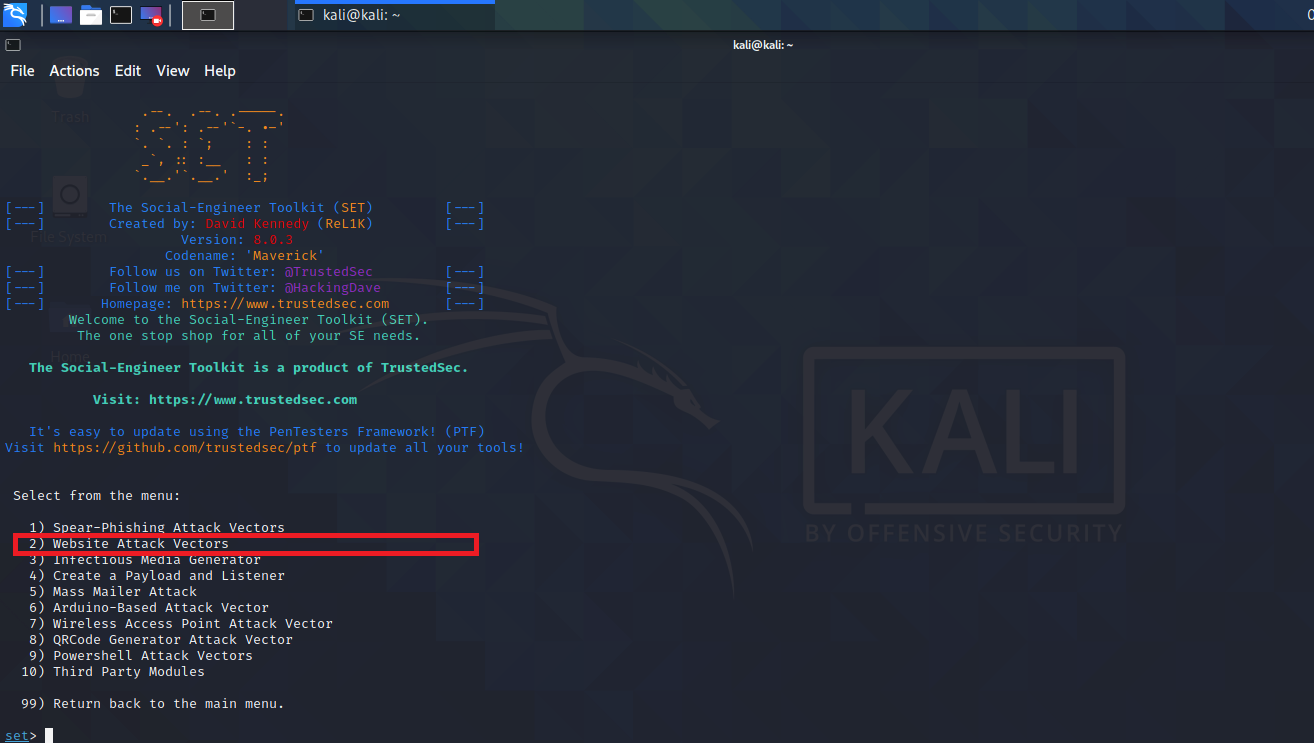Image resolution: width=1314 pixels, height=743 pixels.
Task: Launch the file manager from the panel
Action: point(91,15)
